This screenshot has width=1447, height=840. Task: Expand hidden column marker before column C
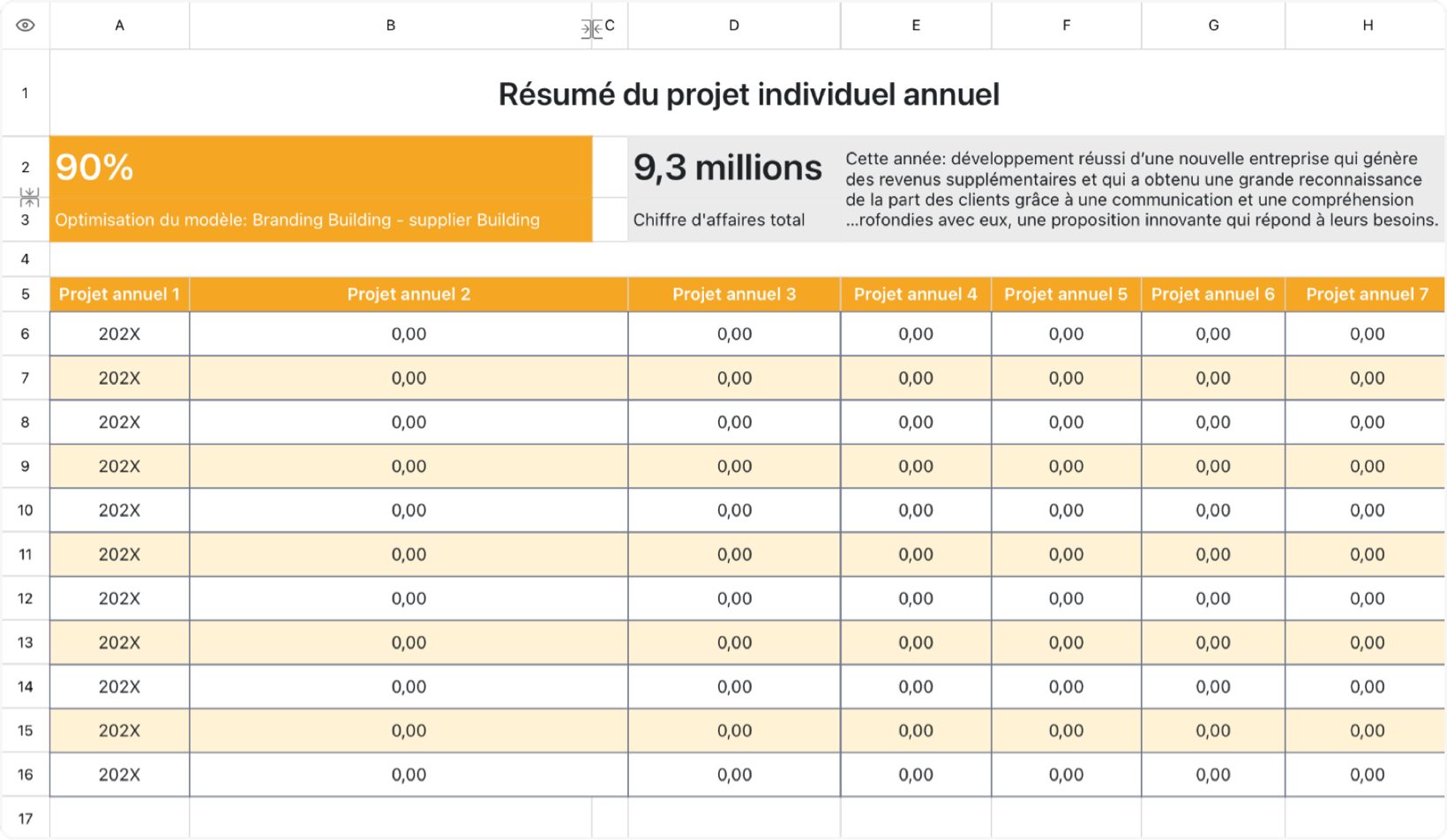[591, 29]
